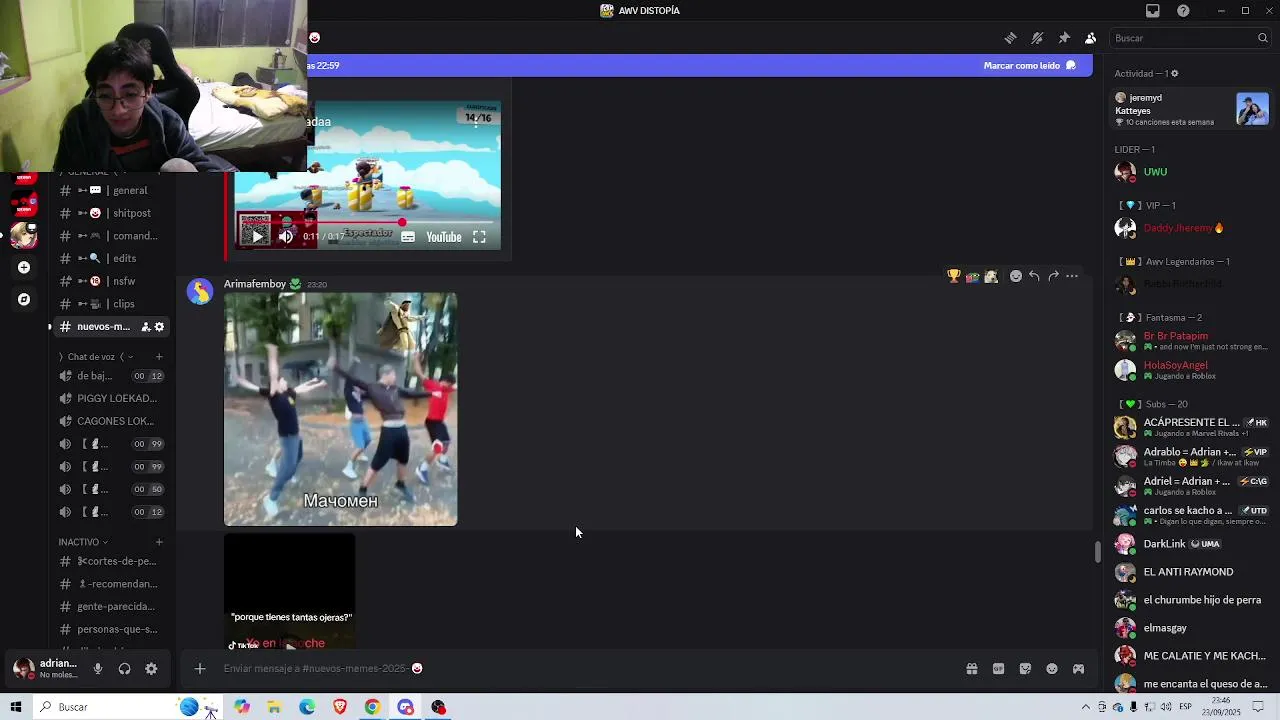The image size is (1280, 720).
Task: Open the sticker picker
Action: [x=1025, y=669]
